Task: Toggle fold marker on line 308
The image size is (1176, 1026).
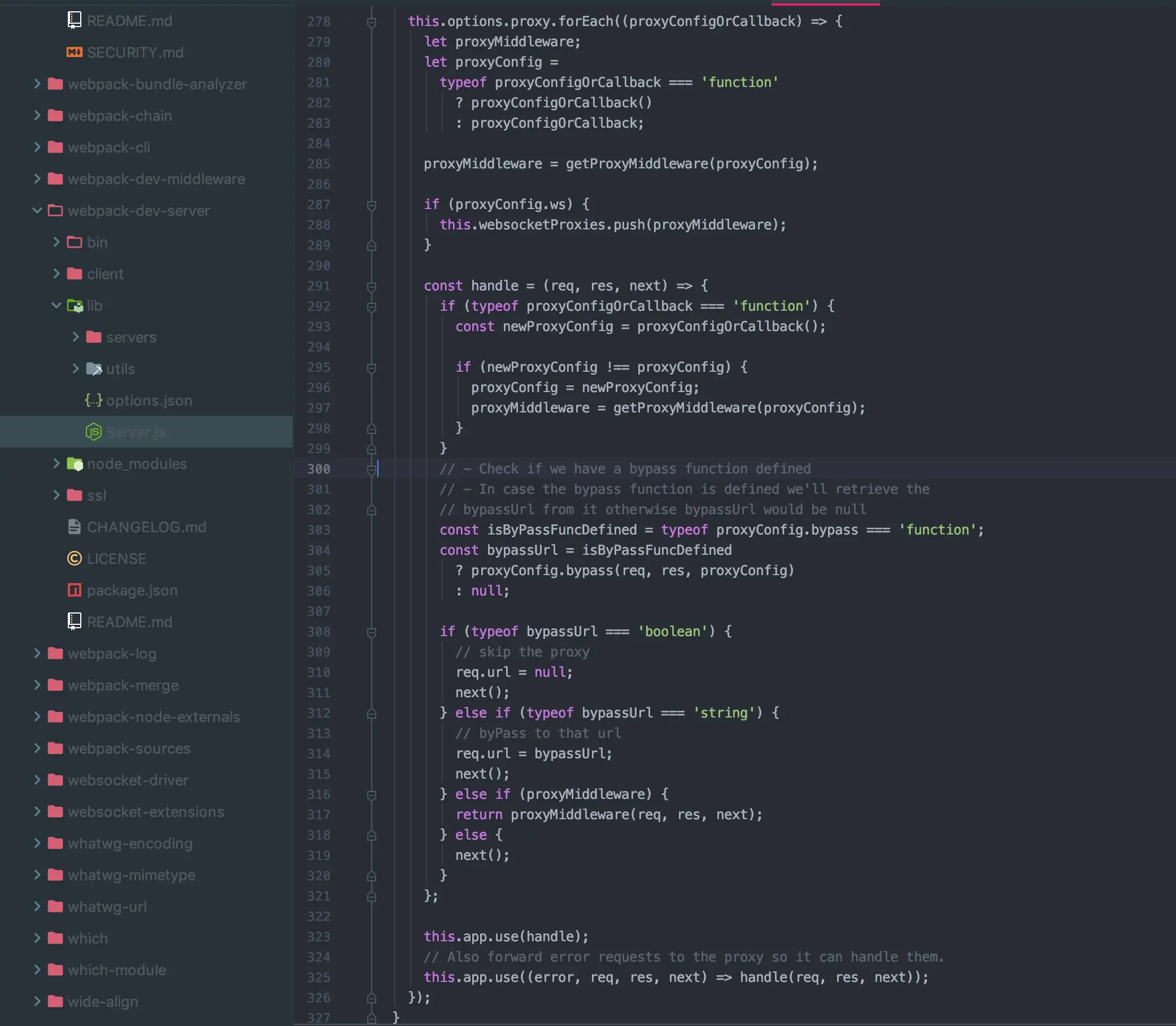Action: click(372, 632)
